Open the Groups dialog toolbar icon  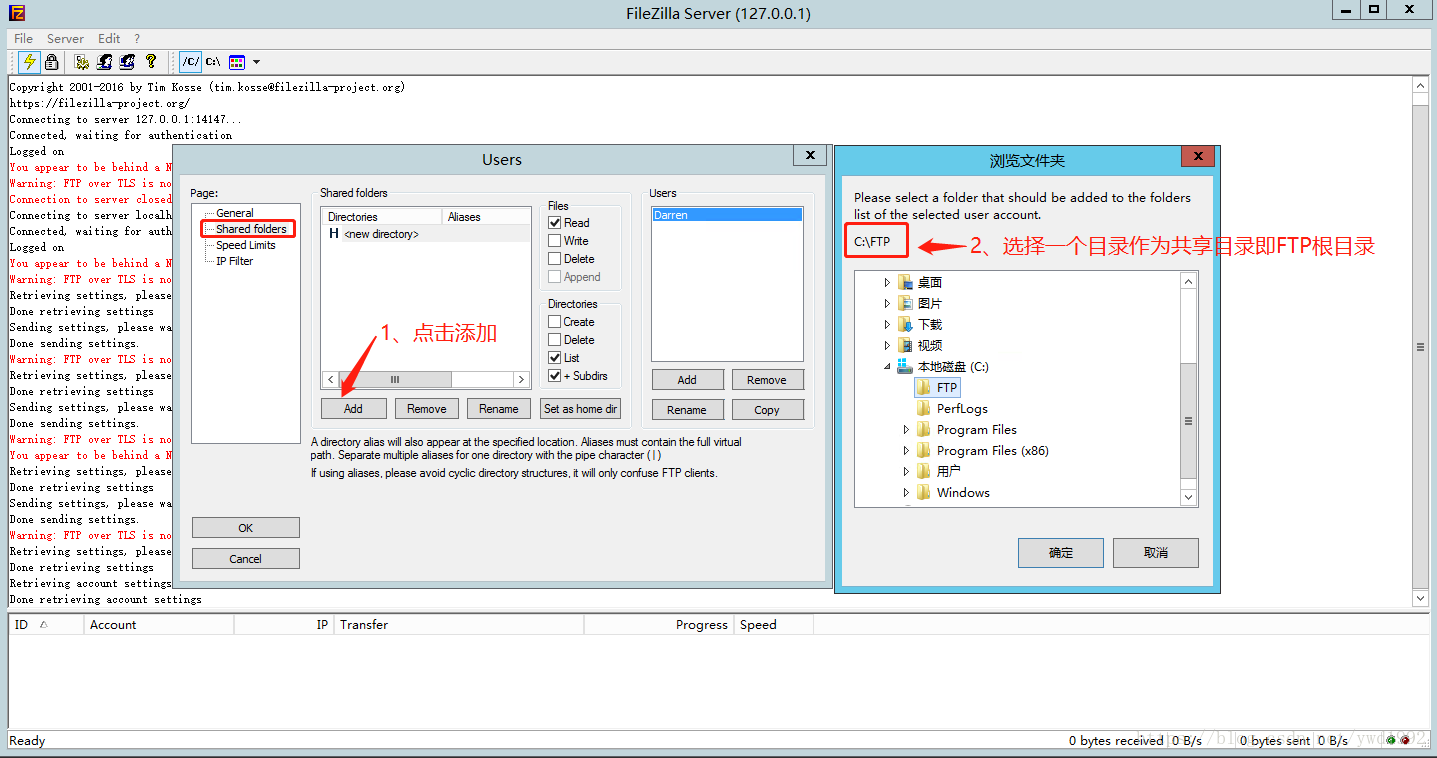click(x=104, y=62)
